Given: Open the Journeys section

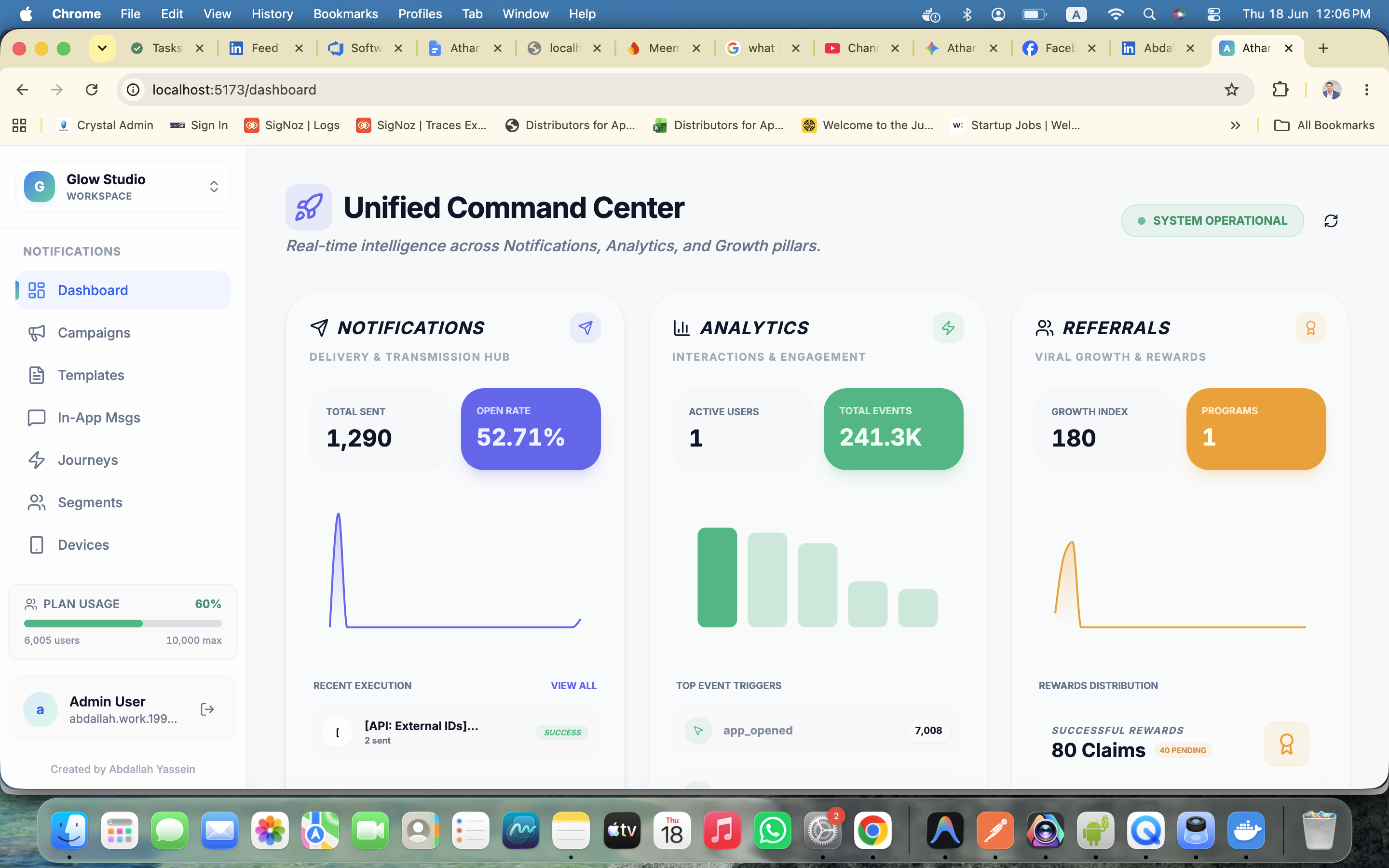Looking at the screenshot, I should 123,460.
